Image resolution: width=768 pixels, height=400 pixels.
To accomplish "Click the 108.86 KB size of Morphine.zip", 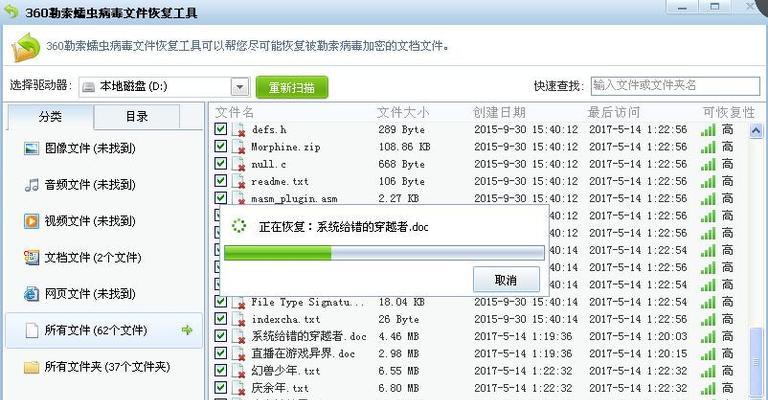I will pyautogui.click(x=404, y=147).
